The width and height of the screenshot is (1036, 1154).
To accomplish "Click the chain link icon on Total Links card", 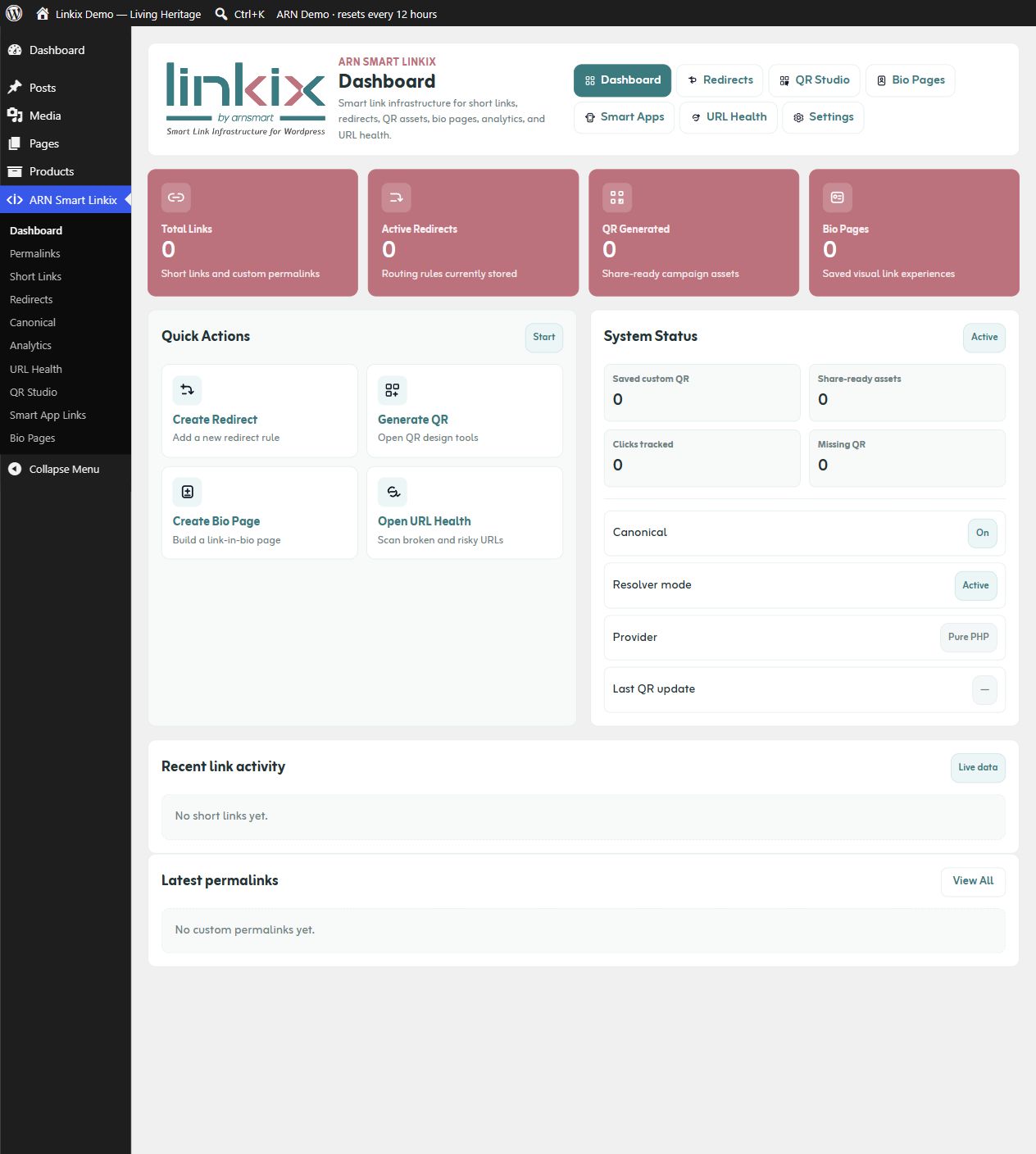I will (176, 198).
